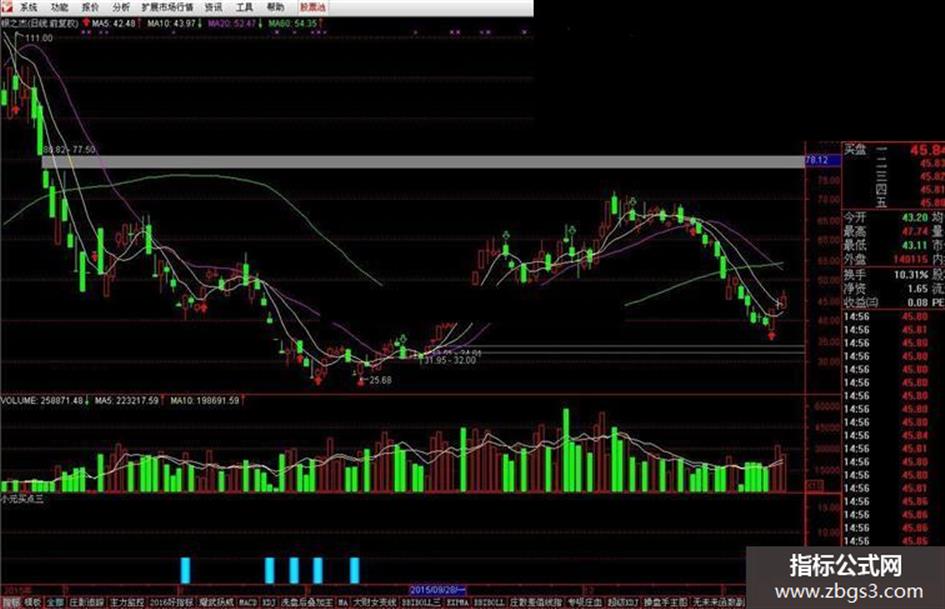Click the red diamond marker before MA5
The image size is (945, 609).
(x=86, y=23)
